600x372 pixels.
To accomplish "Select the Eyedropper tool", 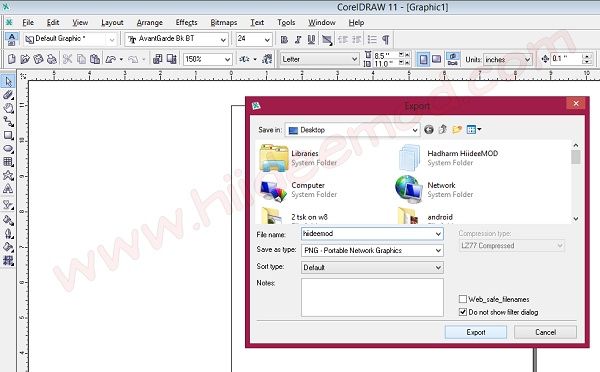I will 8,220.
